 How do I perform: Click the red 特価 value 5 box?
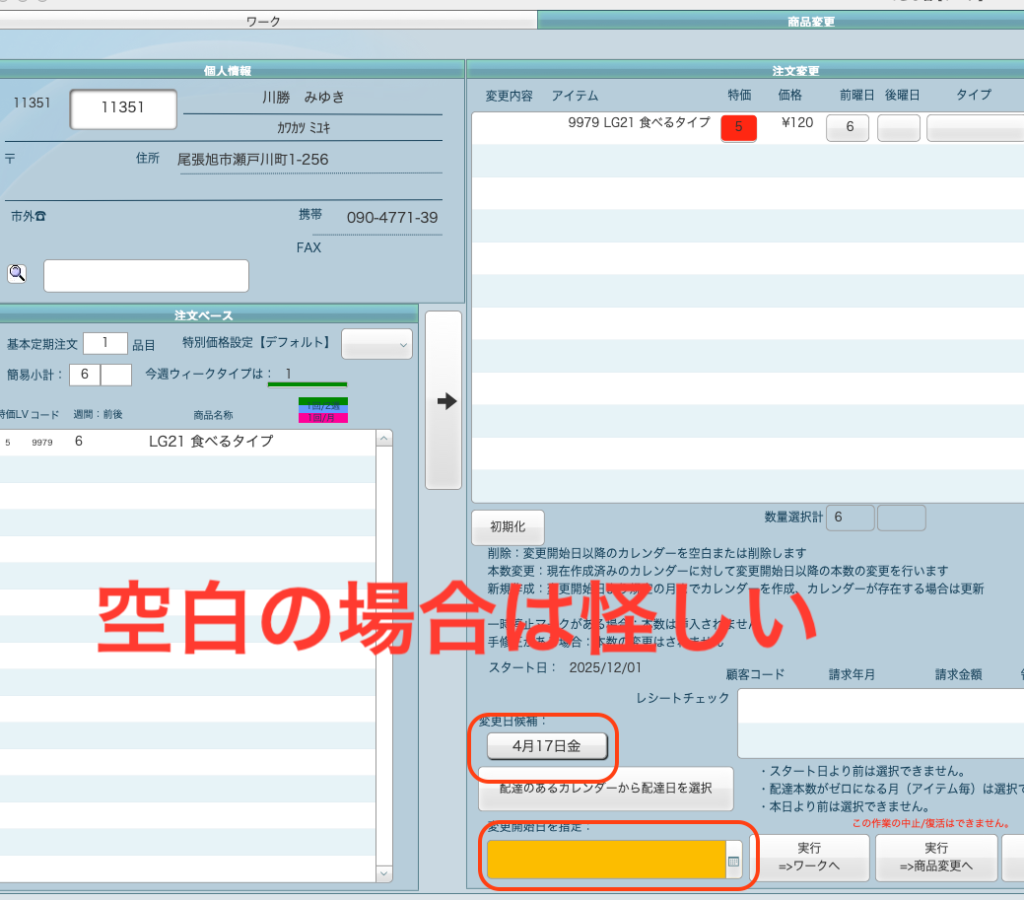(738, 127)
